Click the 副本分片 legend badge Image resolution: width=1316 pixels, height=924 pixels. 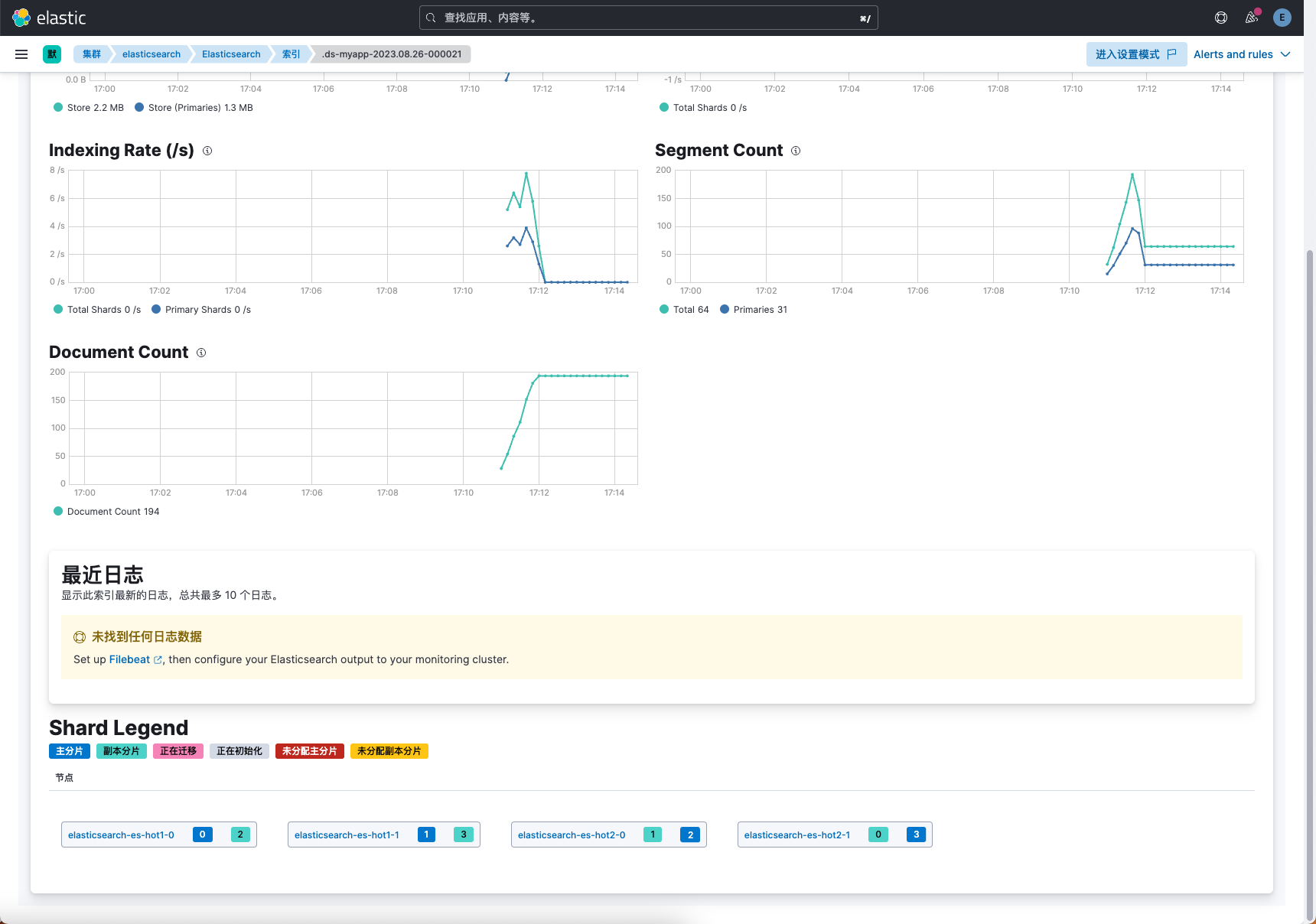click(122, 751)
